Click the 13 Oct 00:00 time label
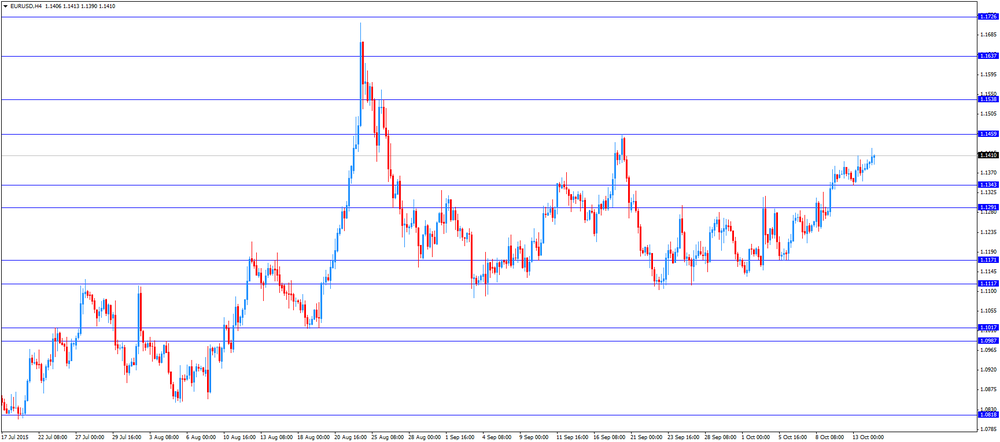 (871, 438)
